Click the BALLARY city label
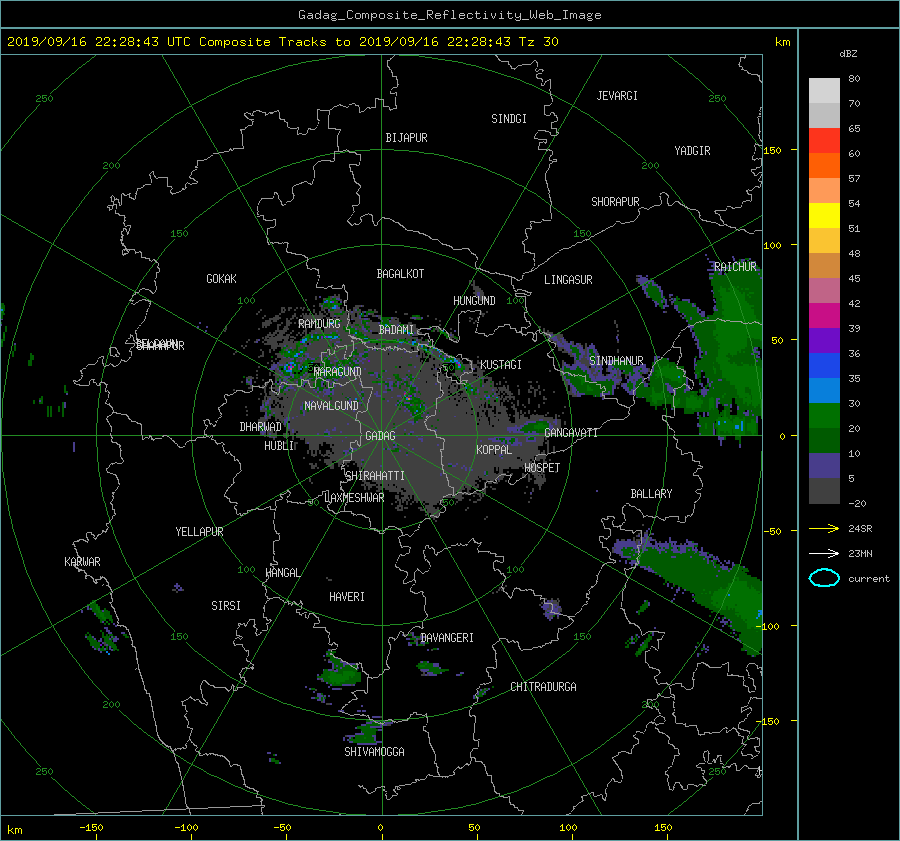 (651, 494)
